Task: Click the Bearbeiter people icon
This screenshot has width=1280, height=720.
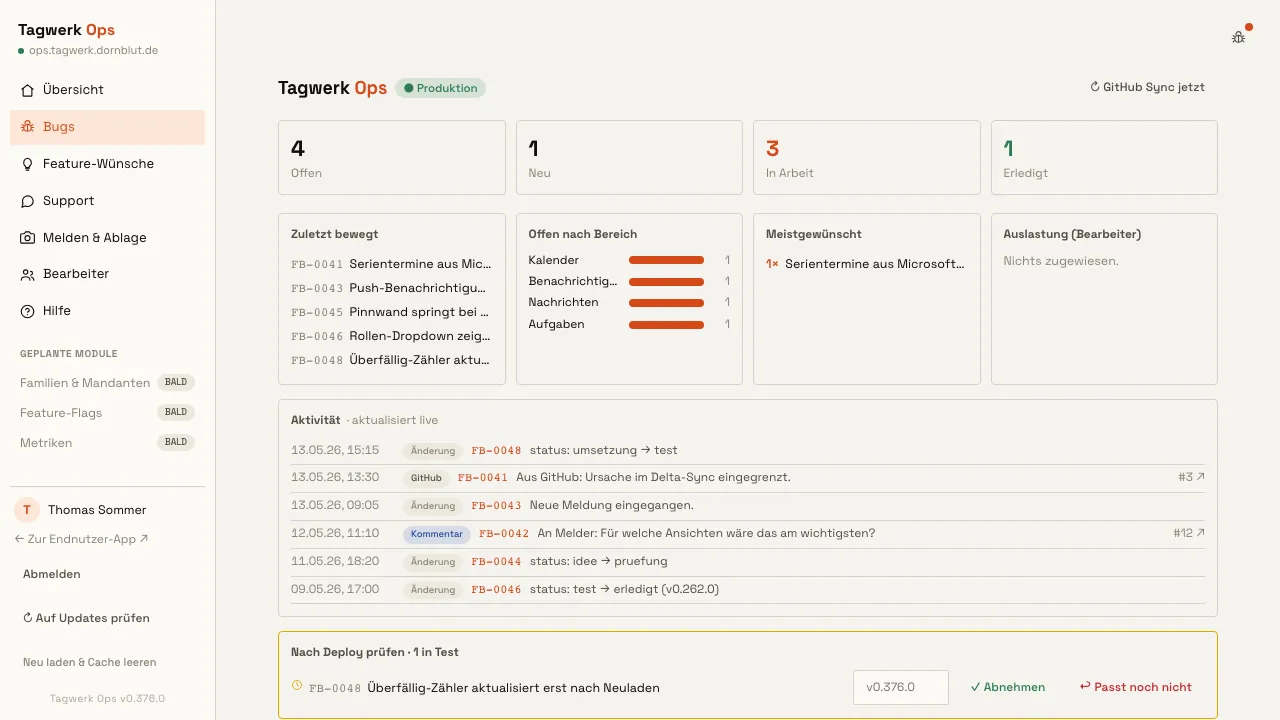Action: coord(28,274)
